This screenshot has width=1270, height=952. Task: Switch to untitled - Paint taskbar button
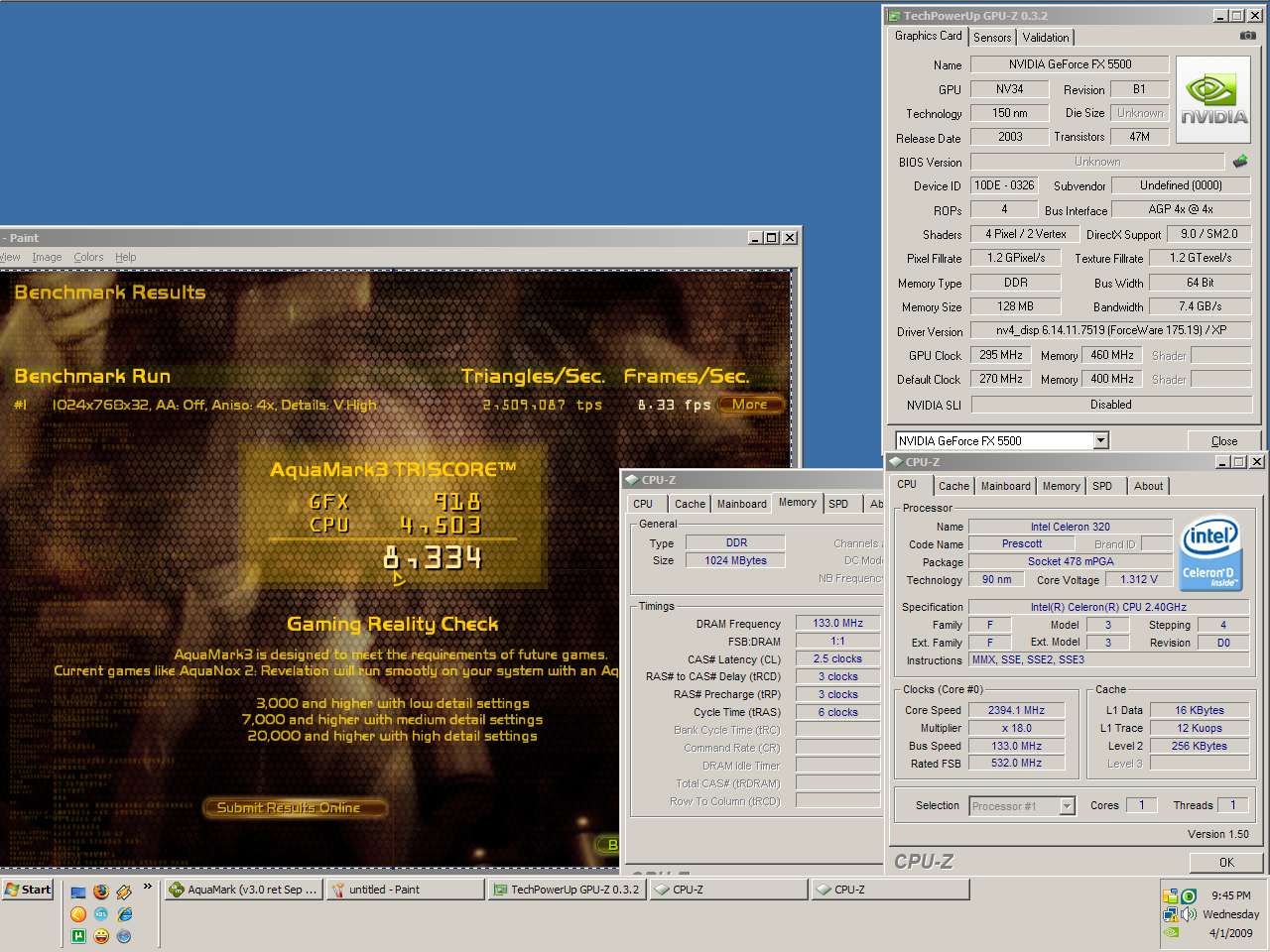click(405, 890)
